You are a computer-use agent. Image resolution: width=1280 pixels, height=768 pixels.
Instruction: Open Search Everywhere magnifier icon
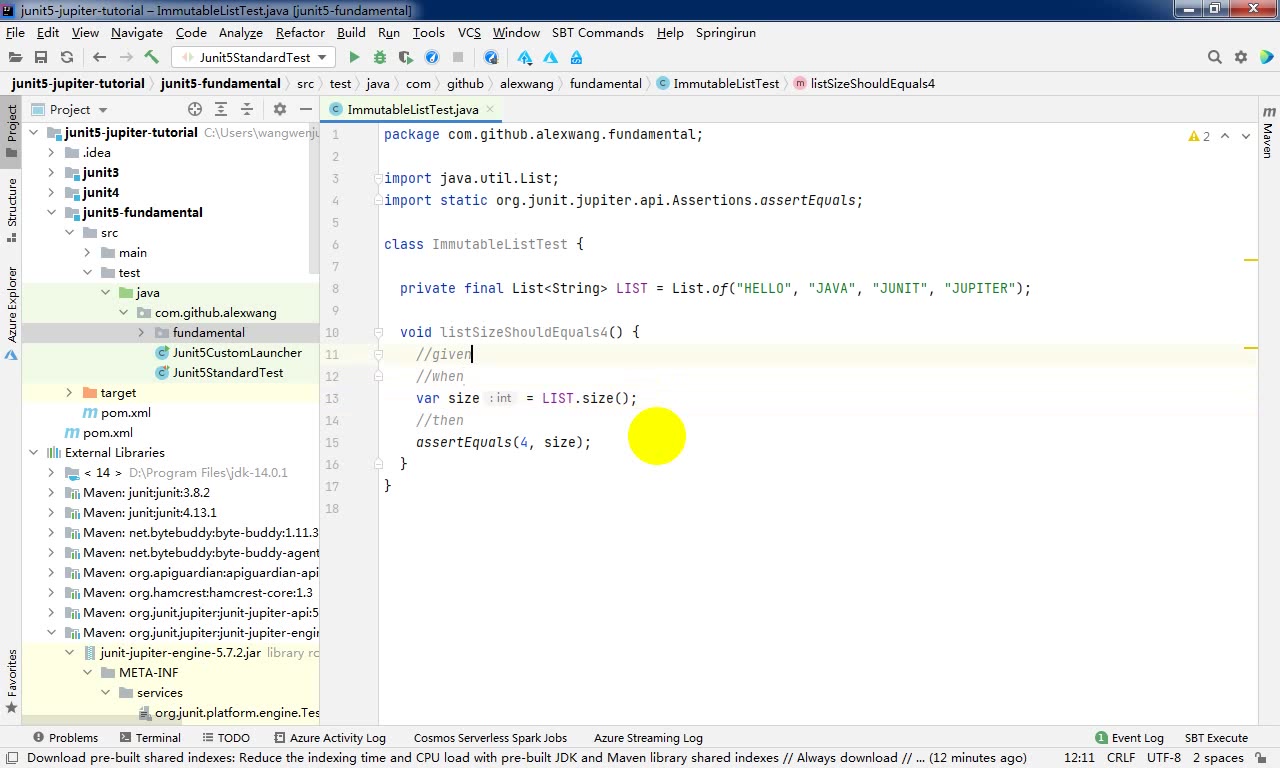[1215, 57]
